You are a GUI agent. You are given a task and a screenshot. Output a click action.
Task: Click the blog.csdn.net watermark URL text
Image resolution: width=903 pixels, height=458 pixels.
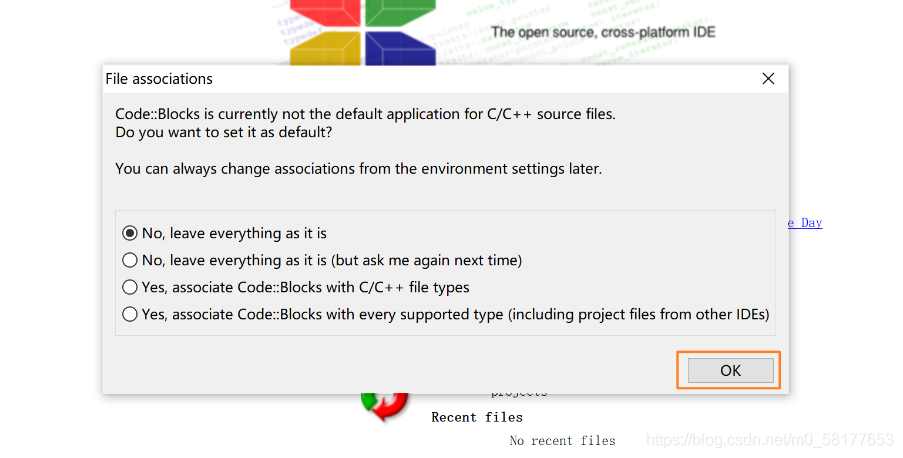click(770, 440)
